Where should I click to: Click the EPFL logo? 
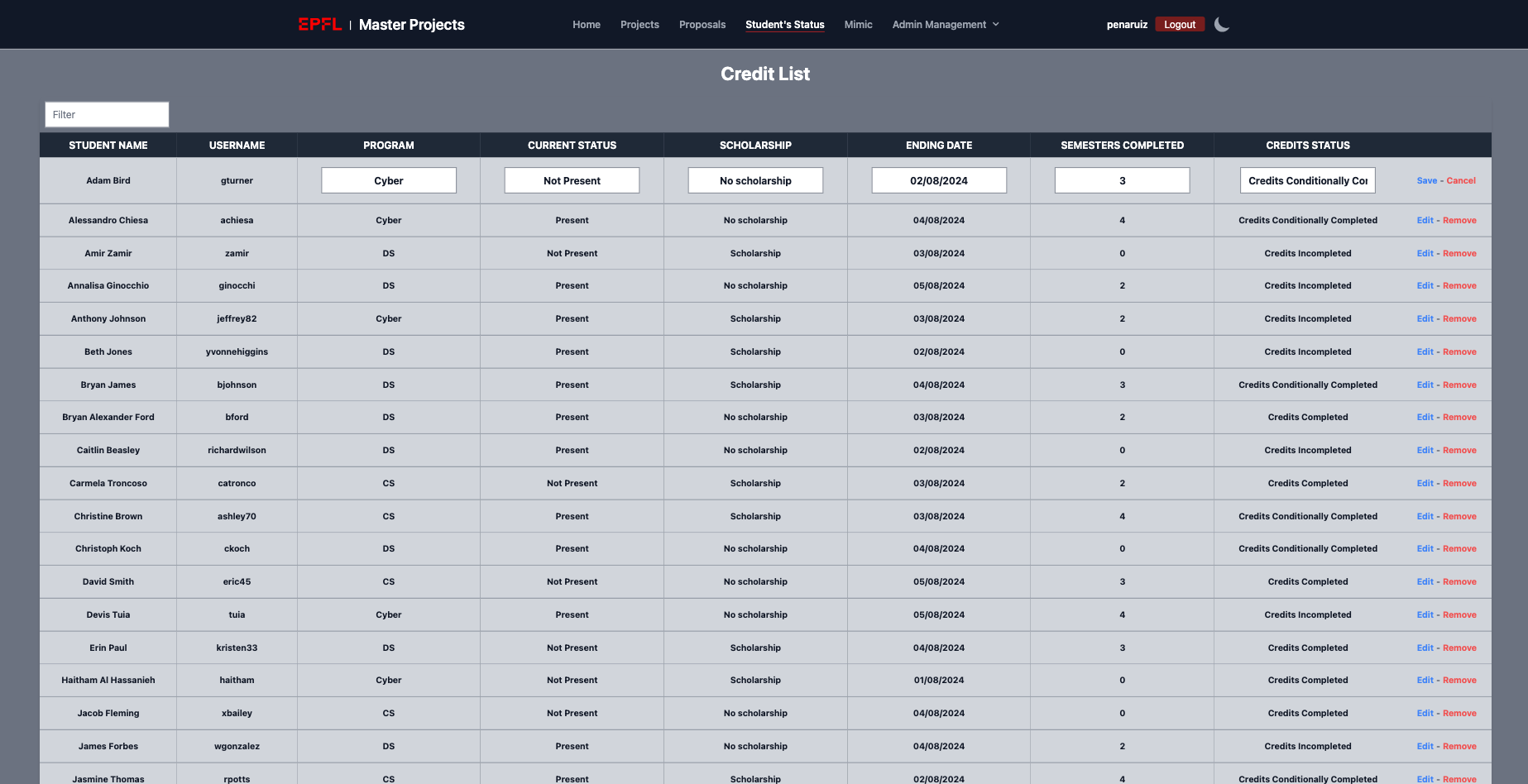point(320,24)
